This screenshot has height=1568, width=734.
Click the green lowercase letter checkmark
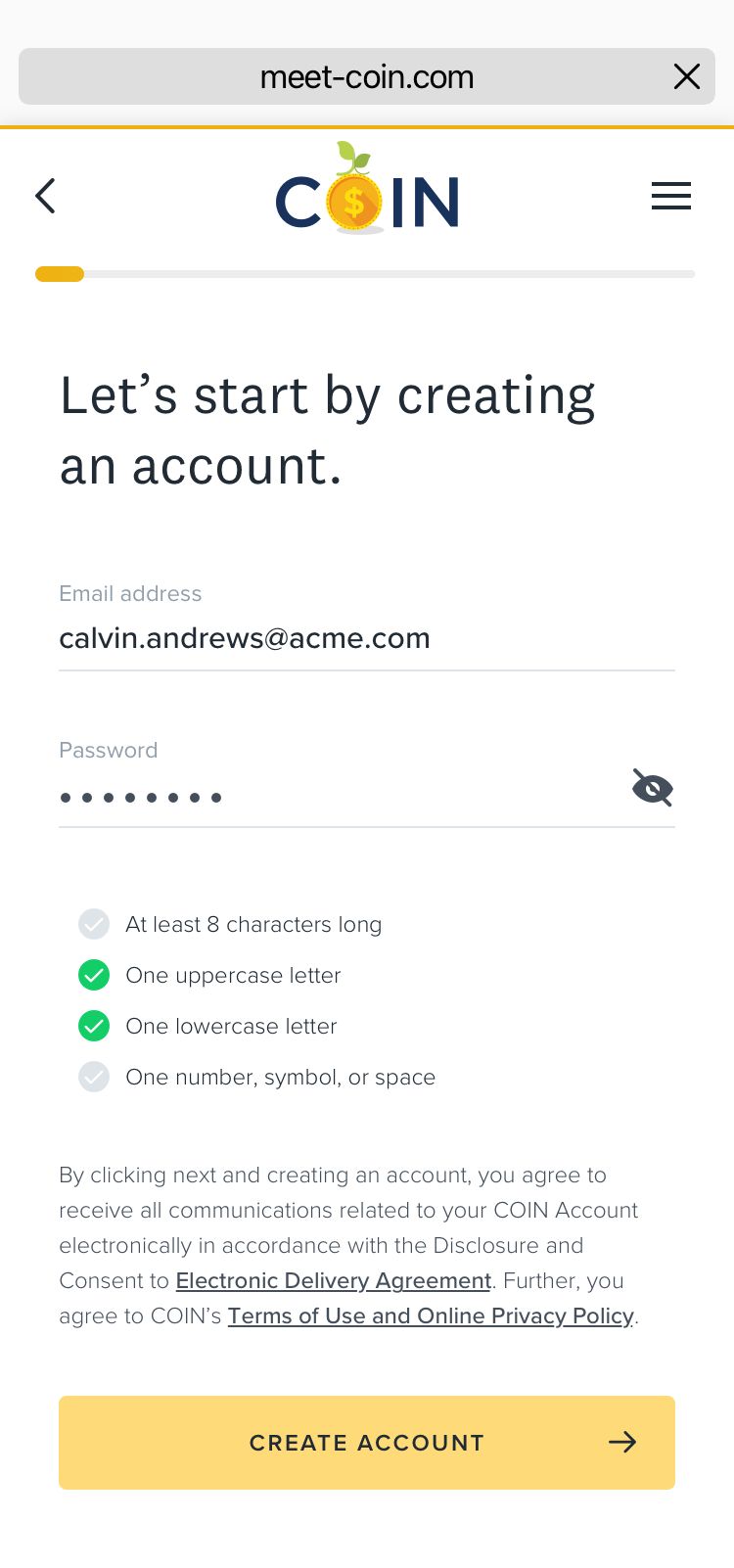tap(94, 1026)
